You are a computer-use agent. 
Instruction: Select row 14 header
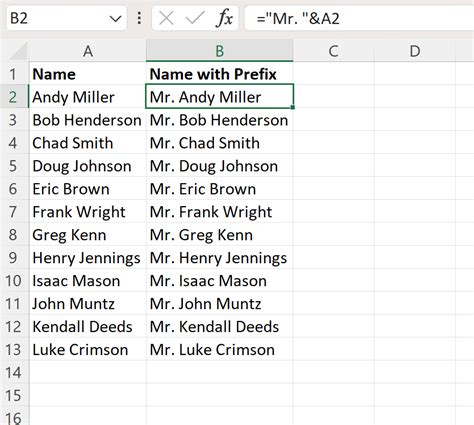13,373
